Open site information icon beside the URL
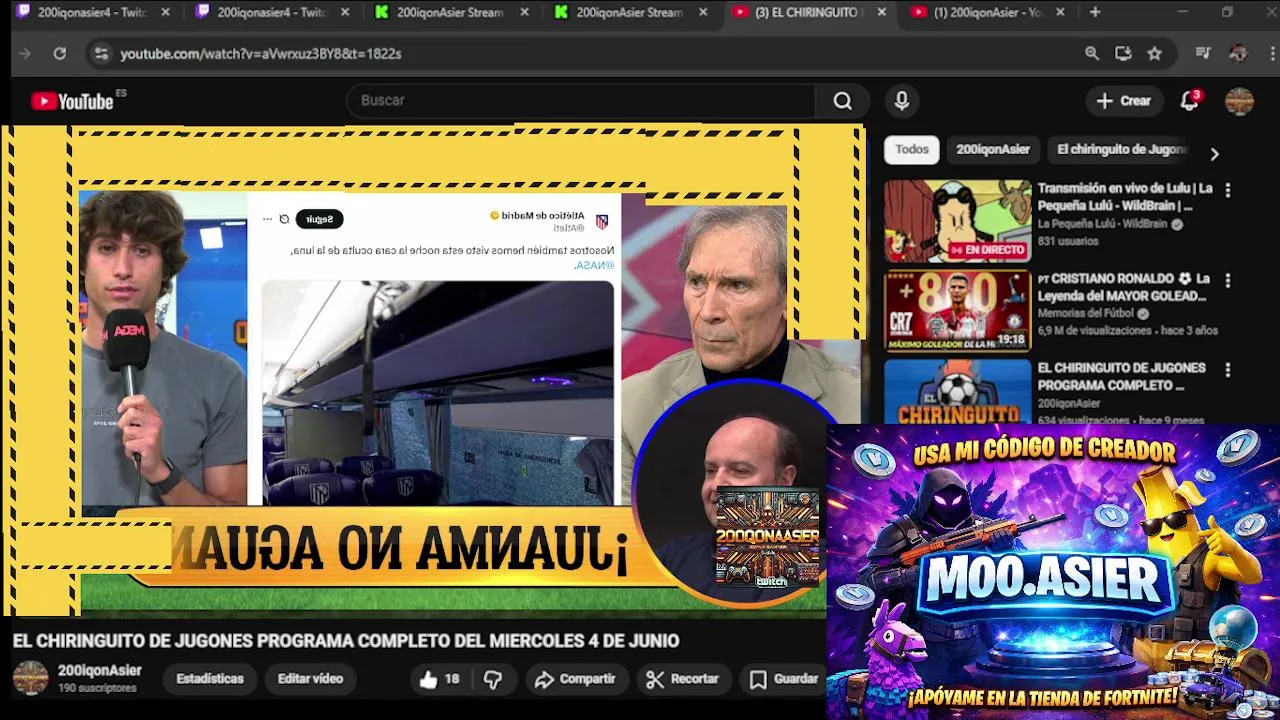Image resolution: width=1280 pixels, height=720 pixels. 100,54
